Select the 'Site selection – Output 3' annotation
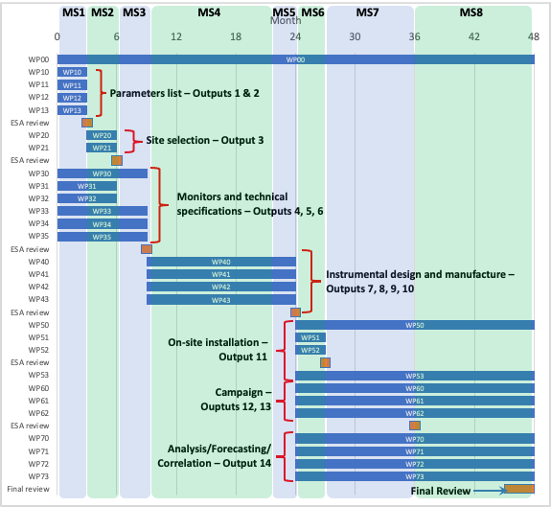The height and width of the screenshot is (507, 551). (x=205, y=140)
